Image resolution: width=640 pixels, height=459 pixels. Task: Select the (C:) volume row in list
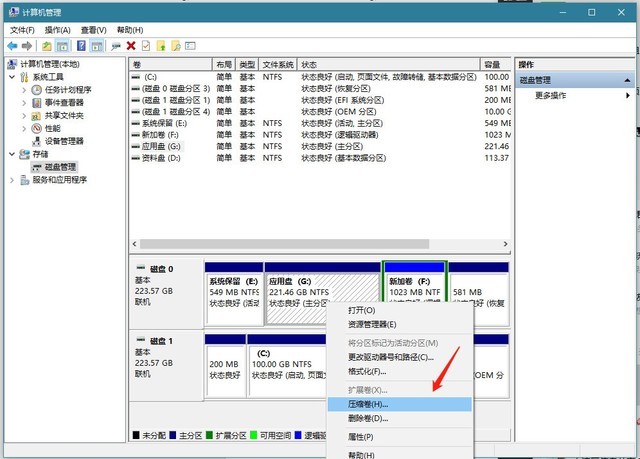(x=320, y=77)
